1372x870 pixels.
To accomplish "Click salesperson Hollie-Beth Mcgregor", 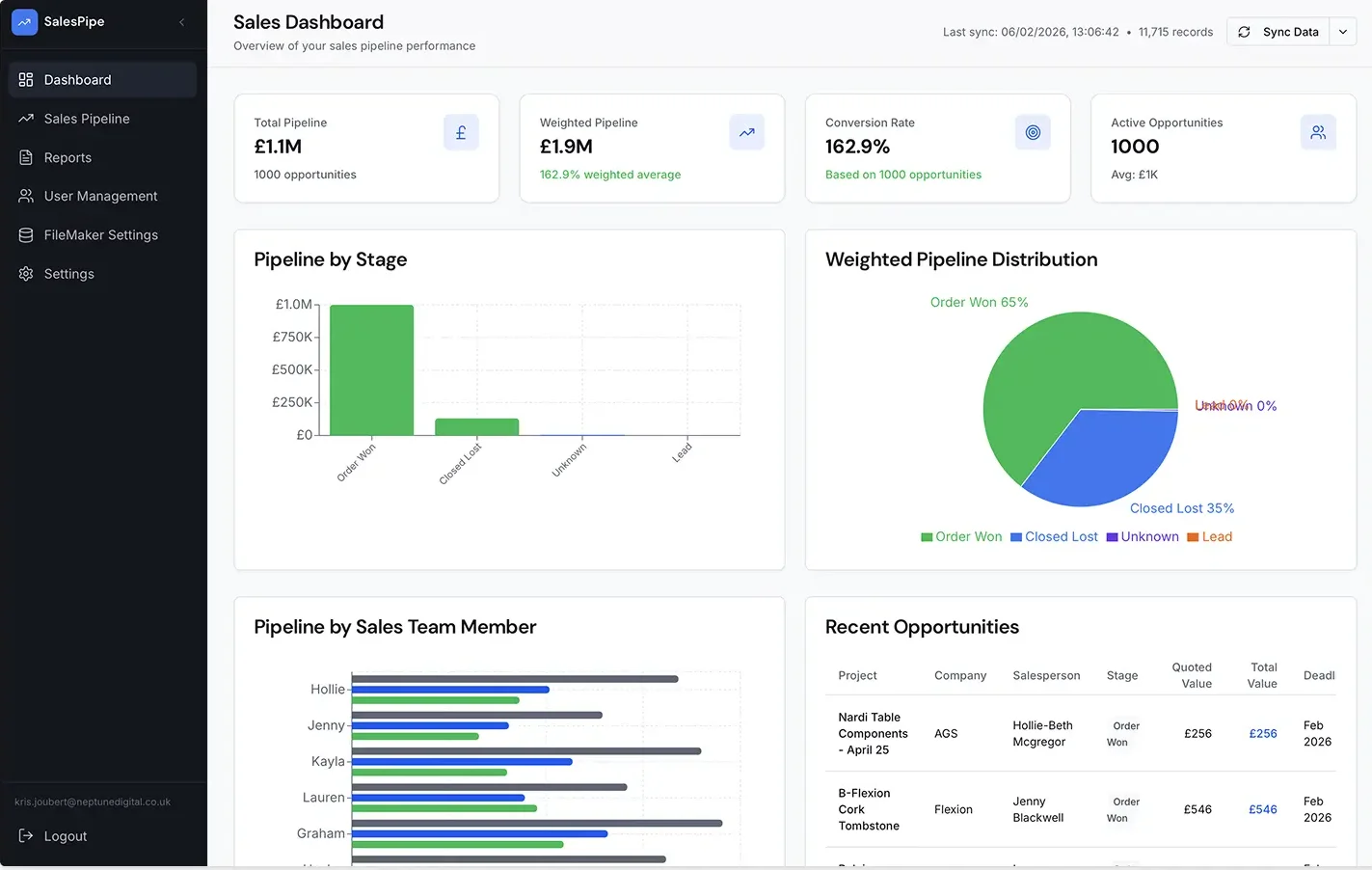I will [1042, 734].
